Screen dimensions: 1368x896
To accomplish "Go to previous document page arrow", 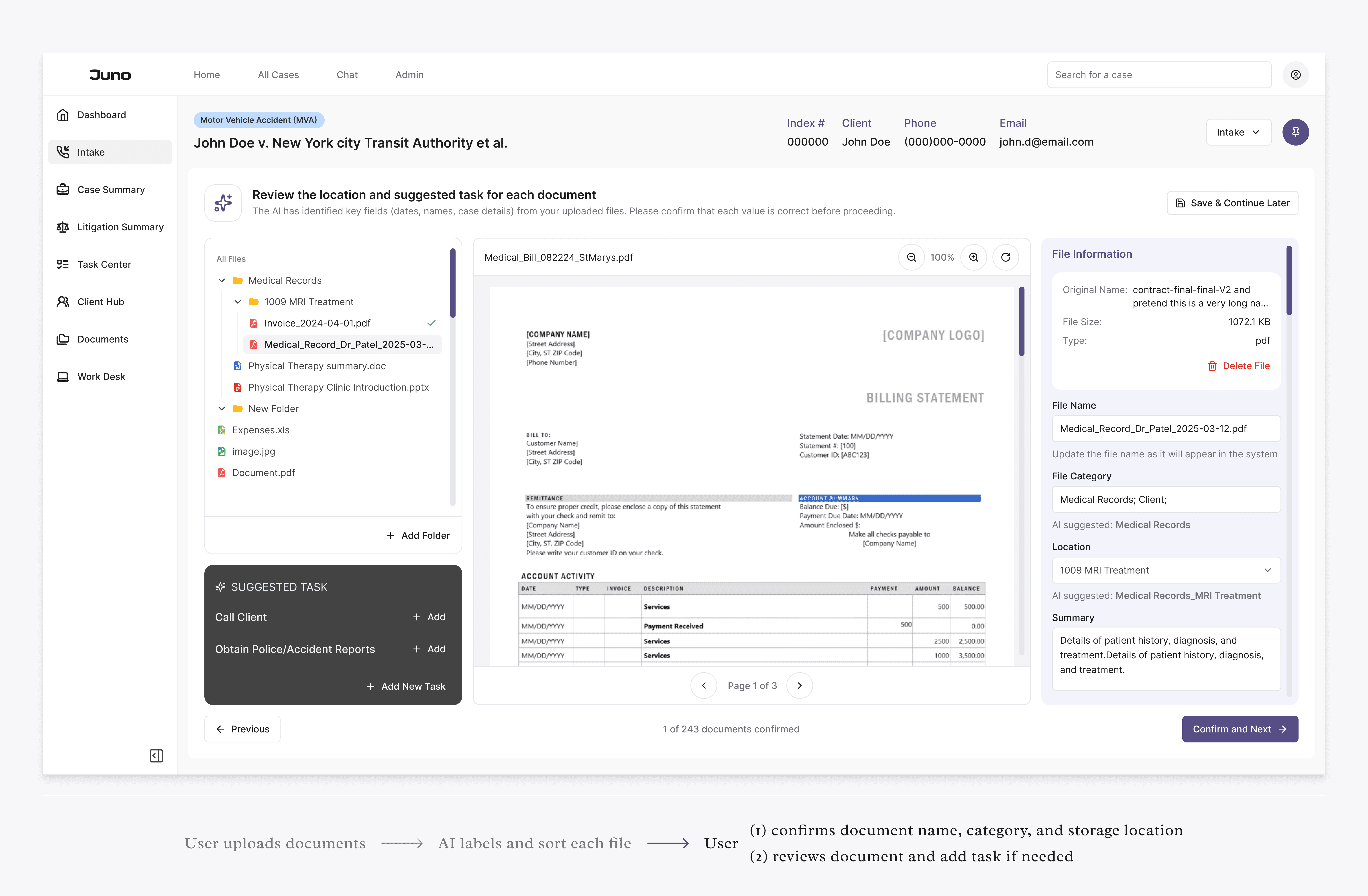I will coord(704,686).
